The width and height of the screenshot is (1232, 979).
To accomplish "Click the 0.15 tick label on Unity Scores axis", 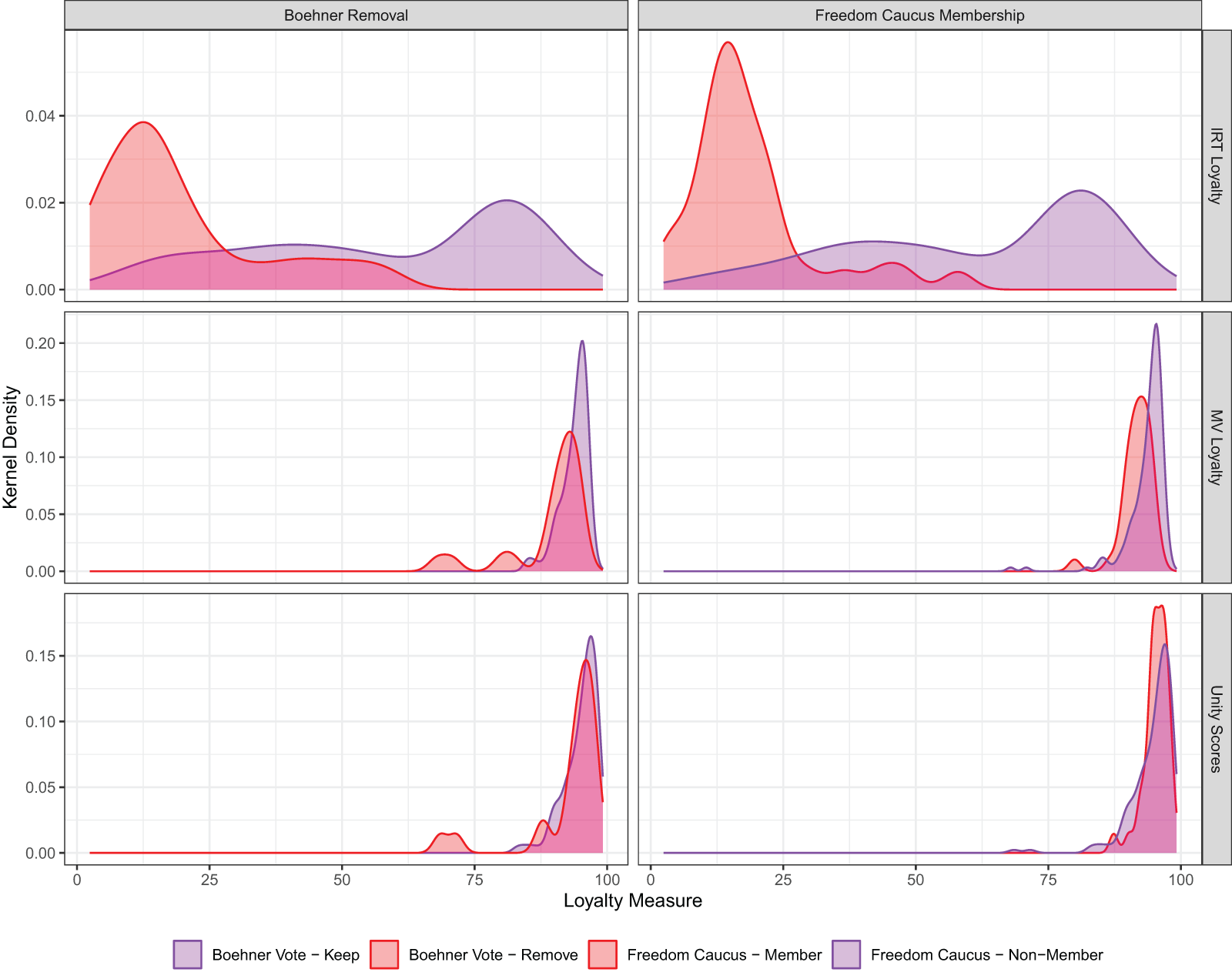I will [40, 656].
